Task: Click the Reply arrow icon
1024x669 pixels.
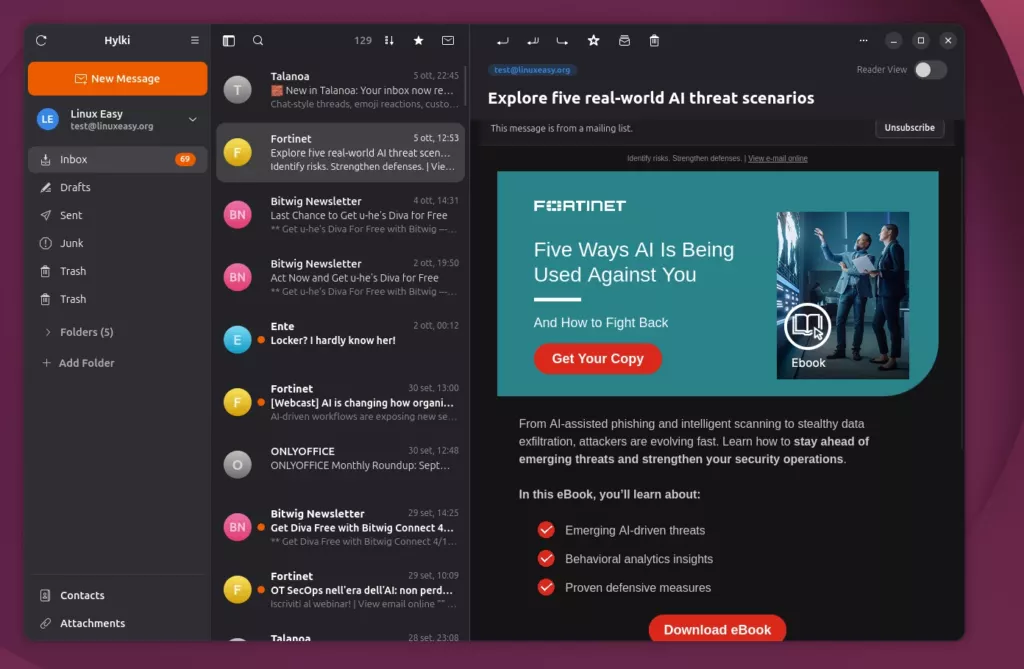Action: (x=502, y=41)
